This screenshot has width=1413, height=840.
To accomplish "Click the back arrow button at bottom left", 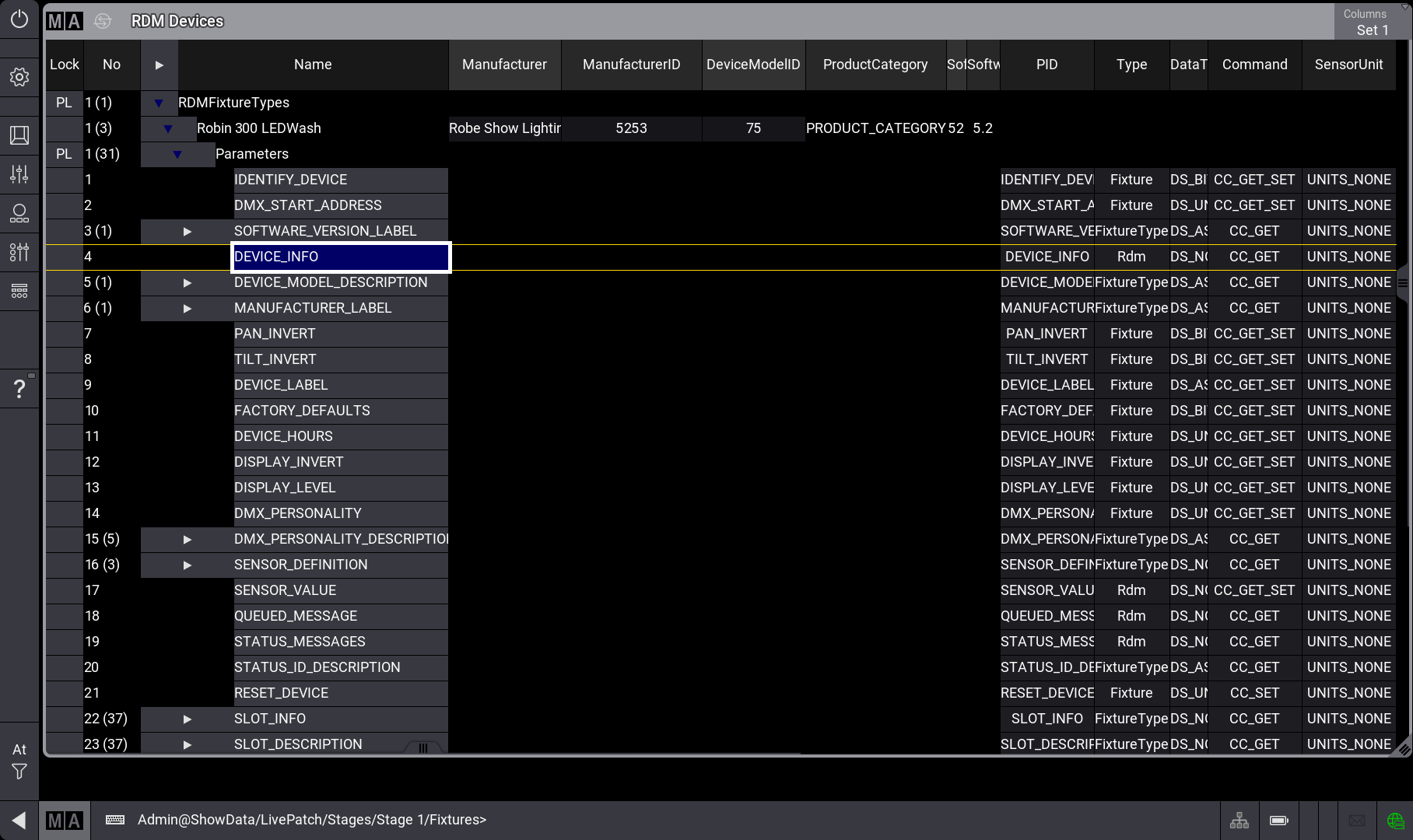I will [19, 820].
